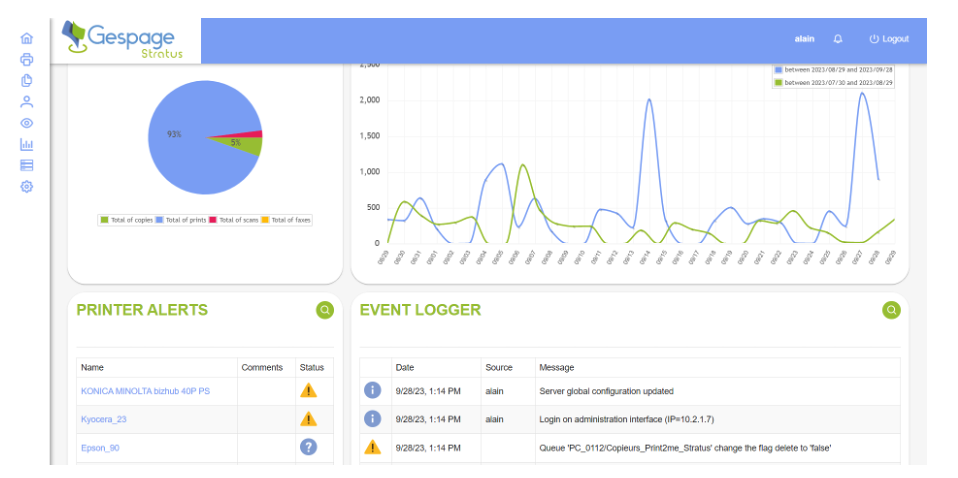The height and width of the screenshot is (478, 958).
Task: Open the Kyocera_23 printer link
Action: tap(104, 419)
